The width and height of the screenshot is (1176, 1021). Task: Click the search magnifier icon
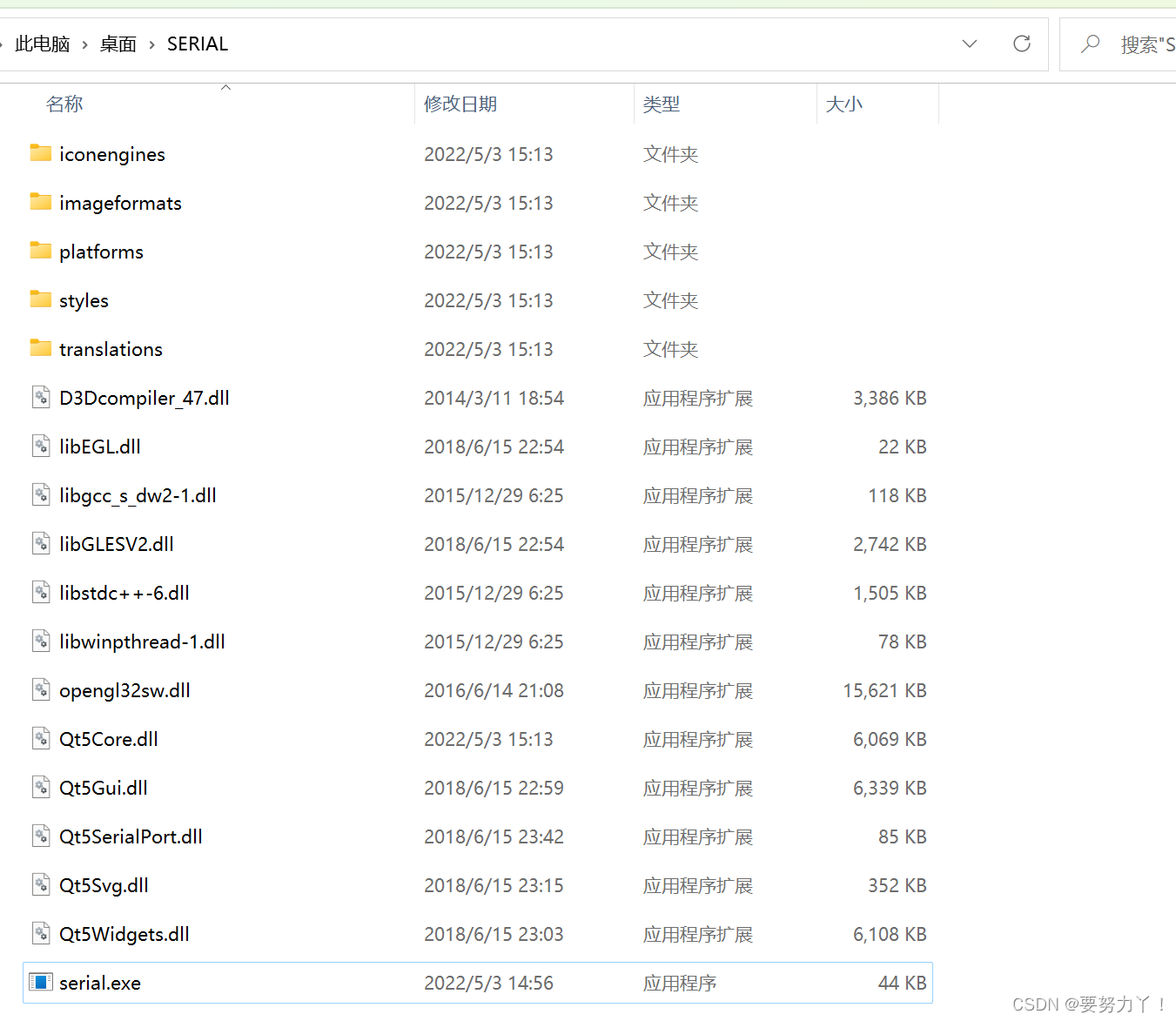pos(1090,44)
